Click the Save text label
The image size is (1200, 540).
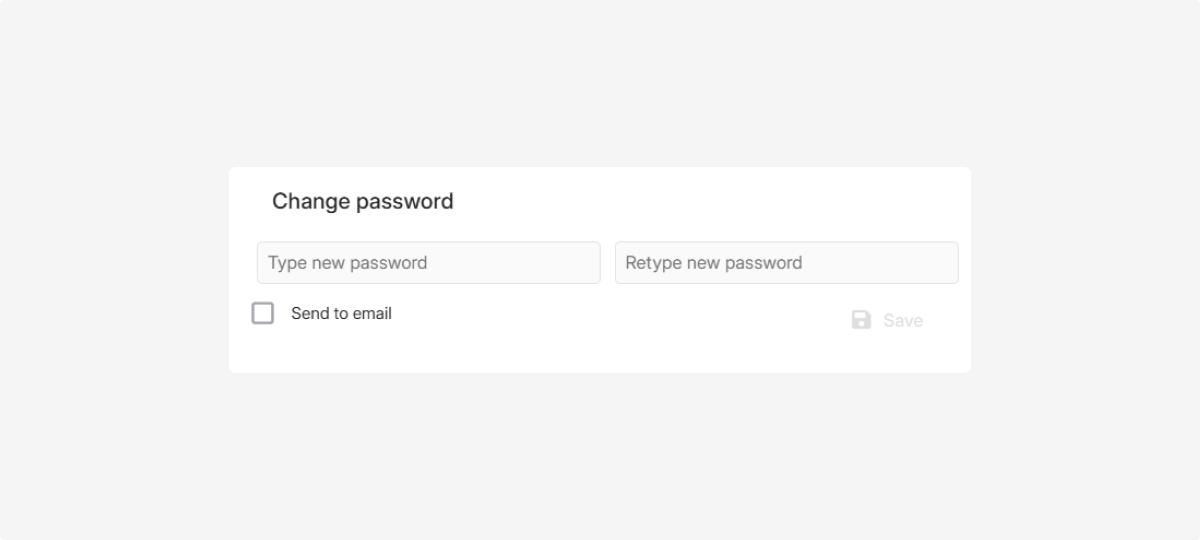pyautogui.click(x=903, y=320)
